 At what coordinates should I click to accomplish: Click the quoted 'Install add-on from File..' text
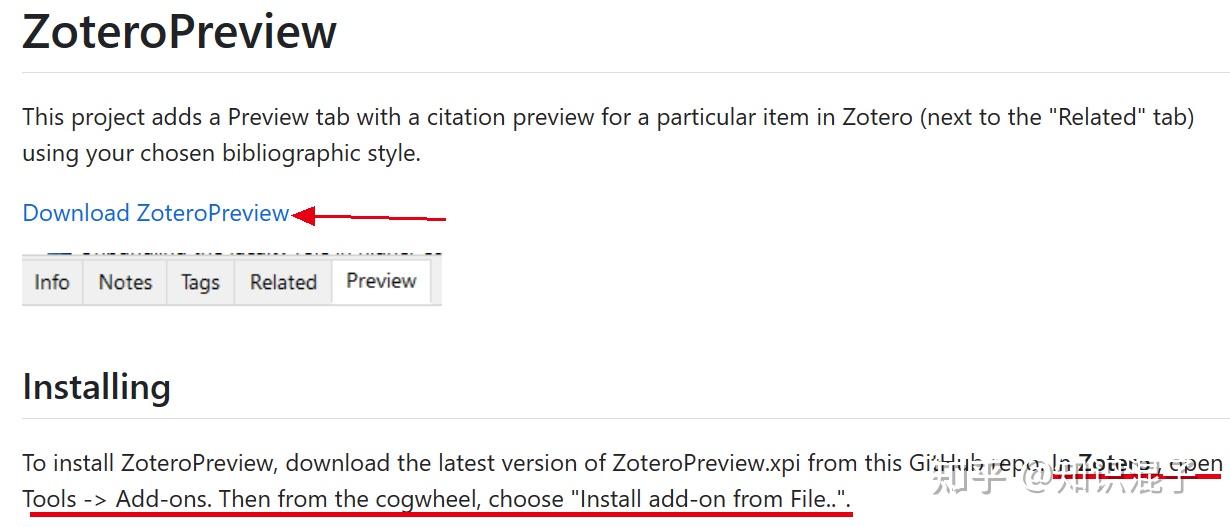click(711, 498)
